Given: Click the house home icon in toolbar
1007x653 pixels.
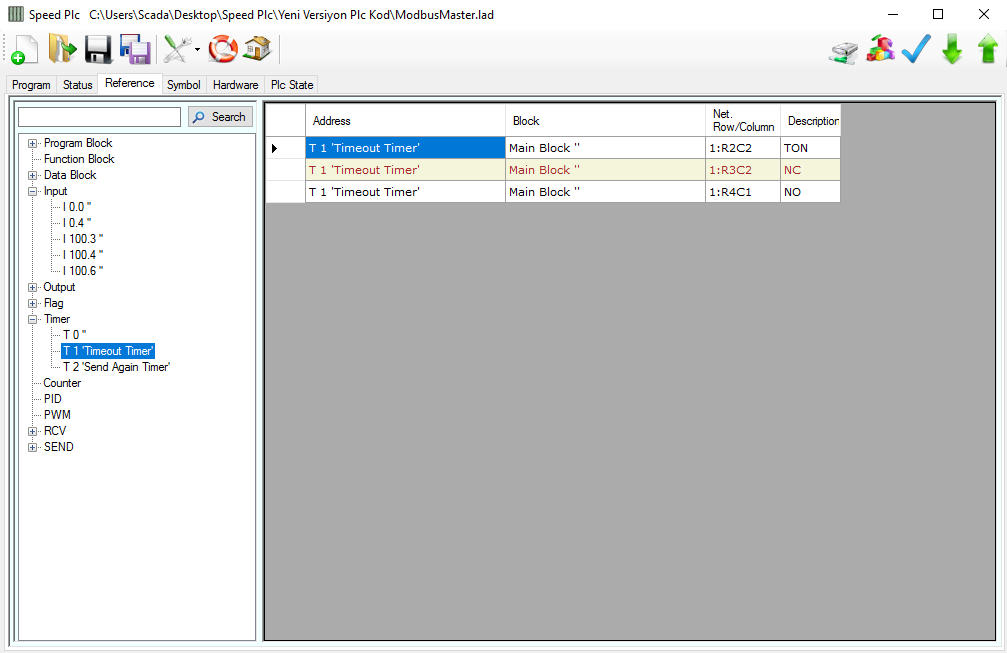Looking at the screenshot, I should [x=257, y=48].
